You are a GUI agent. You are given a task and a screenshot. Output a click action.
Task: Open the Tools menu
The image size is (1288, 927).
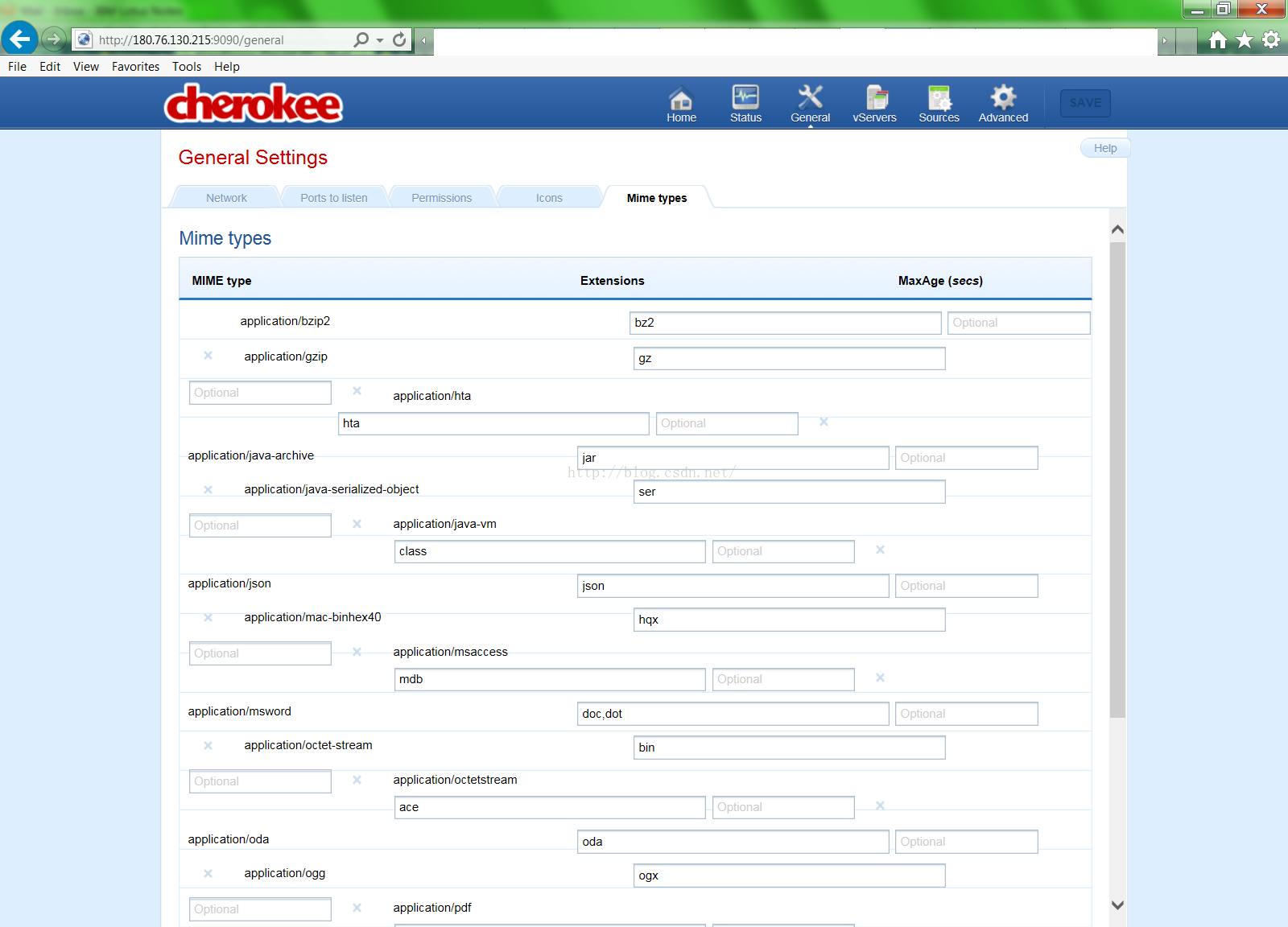tap(187, 67)
